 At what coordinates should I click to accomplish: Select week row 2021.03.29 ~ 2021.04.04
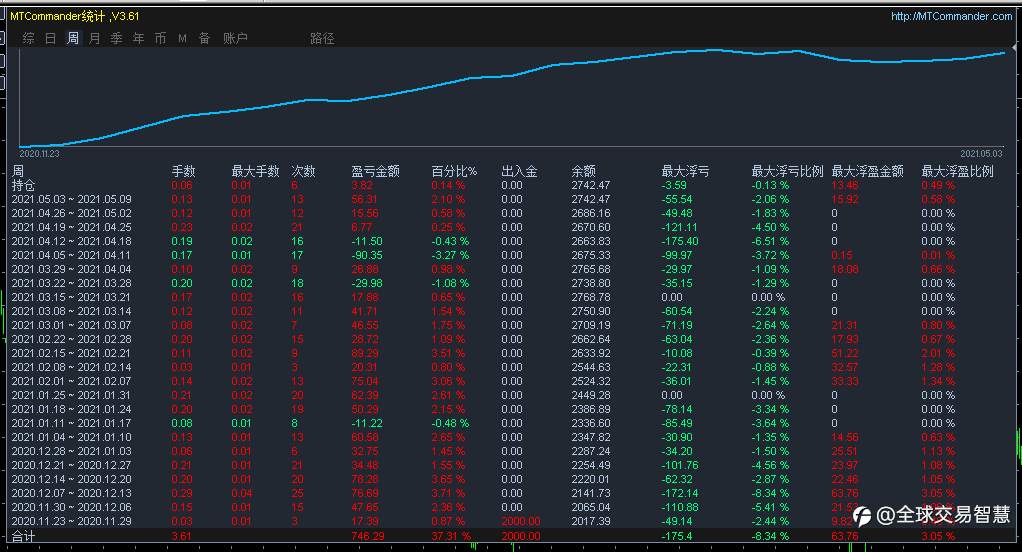click(x=72, y=269)
